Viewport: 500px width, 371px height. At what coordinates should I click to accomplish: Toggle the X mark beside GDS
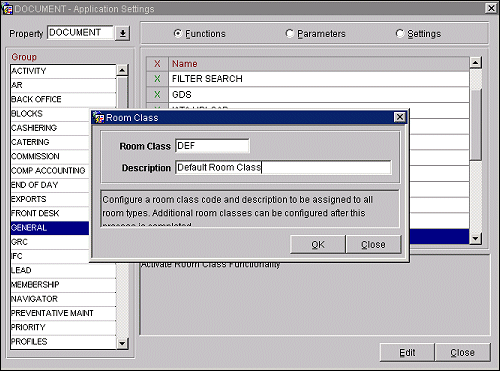click(157, 95)
